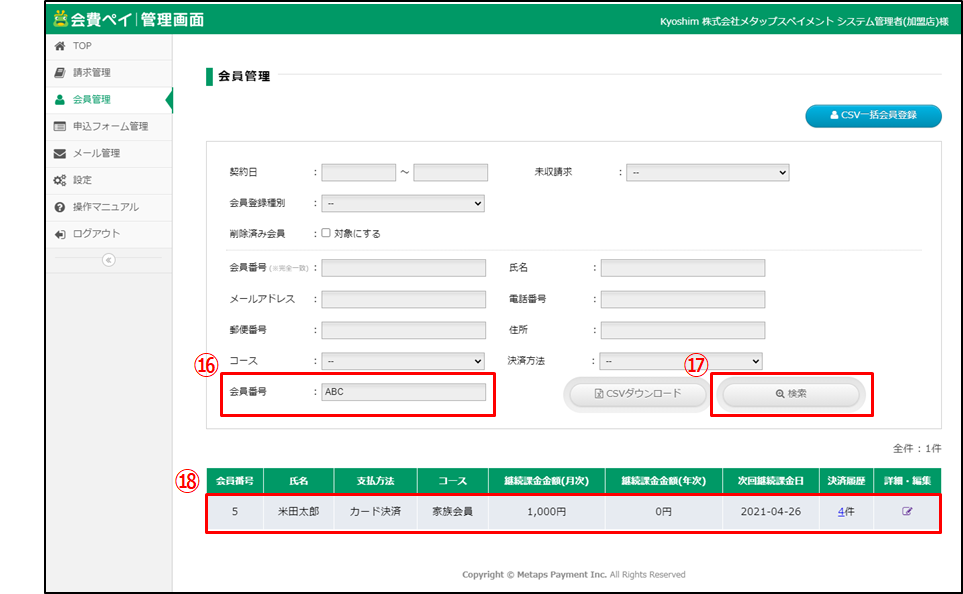Viewport: 963px width, 594px height.
Task: Click the envelope icon for メール管理
Action: pyautogui.click(x=60, y=153)
